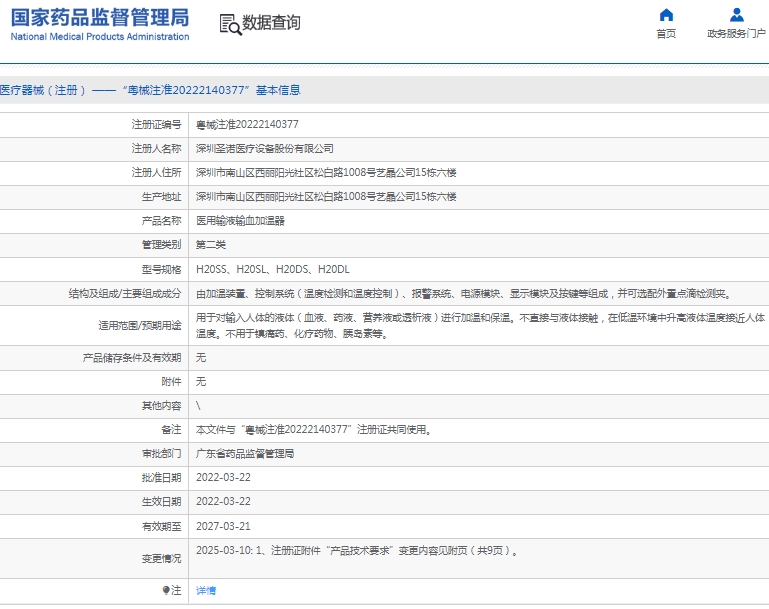Click the 变更情况 2025-03-10 change entry
769x609 pixels.
click(358, 551)
